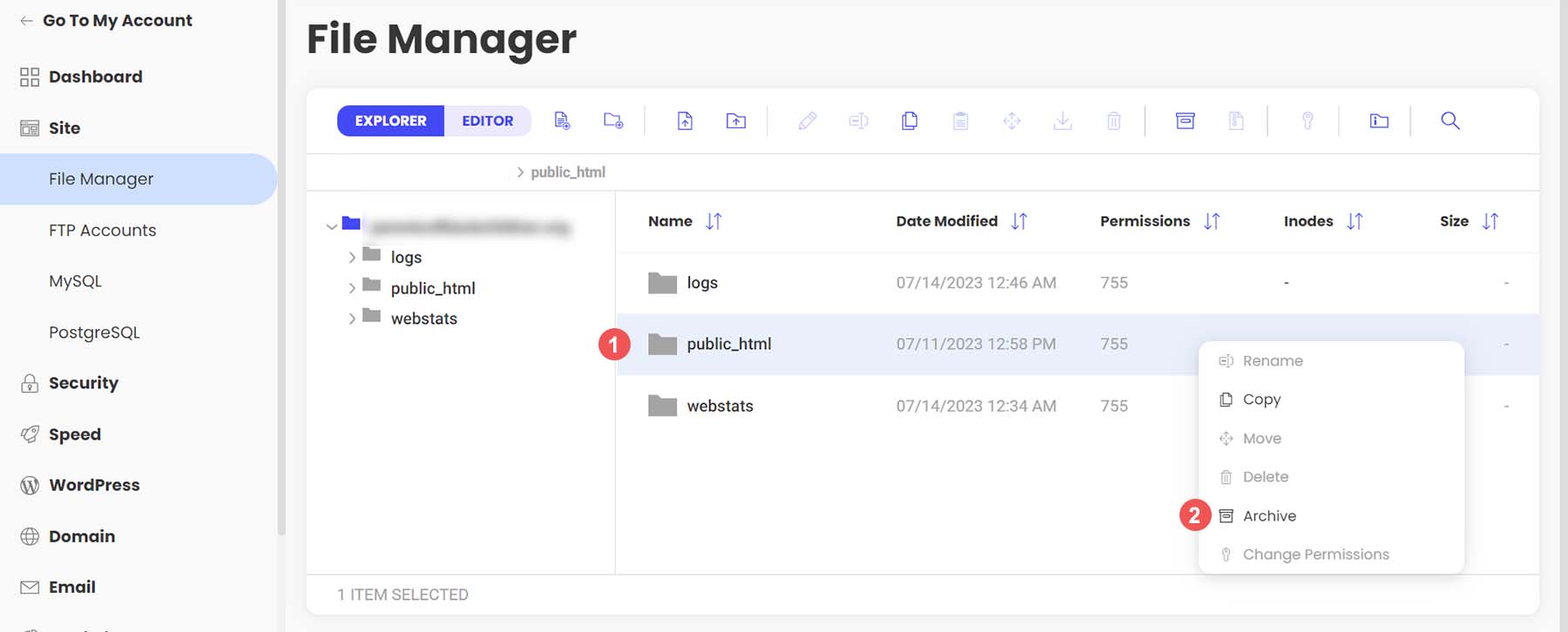Collapse the root domain folder in tree
The image size is (1568, 632).
click(x=332, y=226)
